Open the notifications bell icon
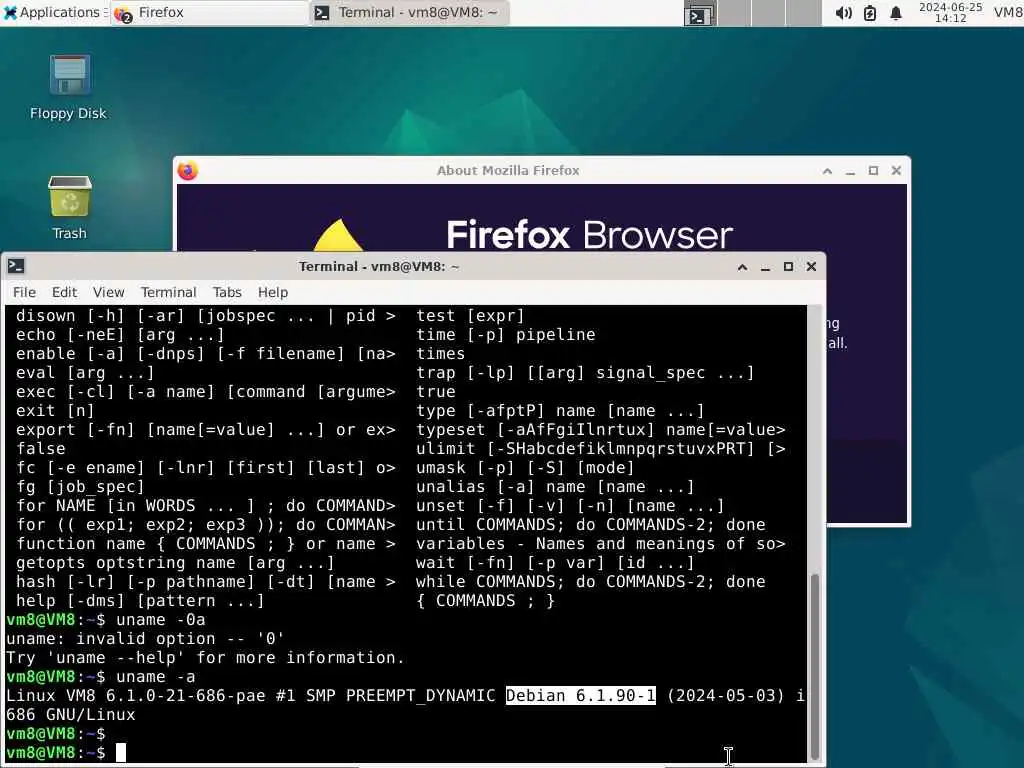 coord(896,13)
